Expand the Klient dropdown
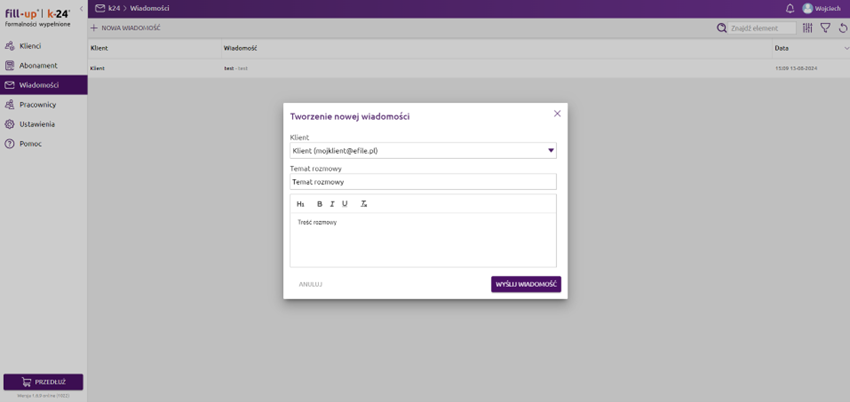The width and height of the screenshot is (850, 402). click(550, 151)
